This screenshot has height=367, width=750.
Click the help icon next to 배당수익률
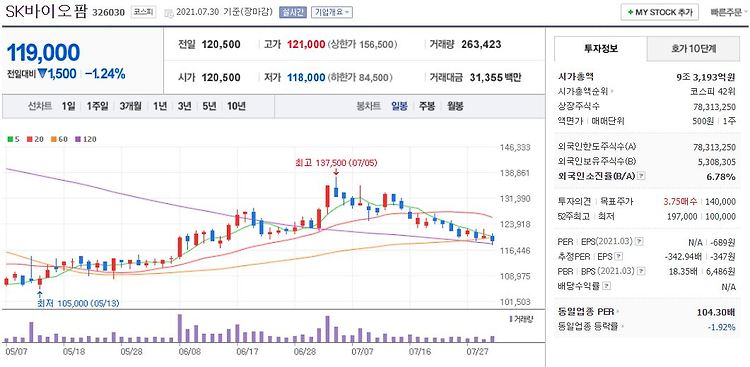[607, 287]
